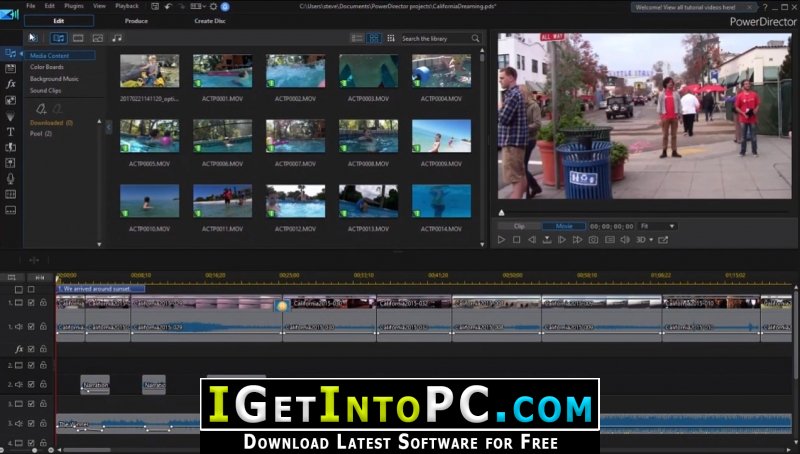The height and width of the screenshot is (454, 800).
Task: Open timeline view dropdown in top toolbar
Action: coord(197,6)
